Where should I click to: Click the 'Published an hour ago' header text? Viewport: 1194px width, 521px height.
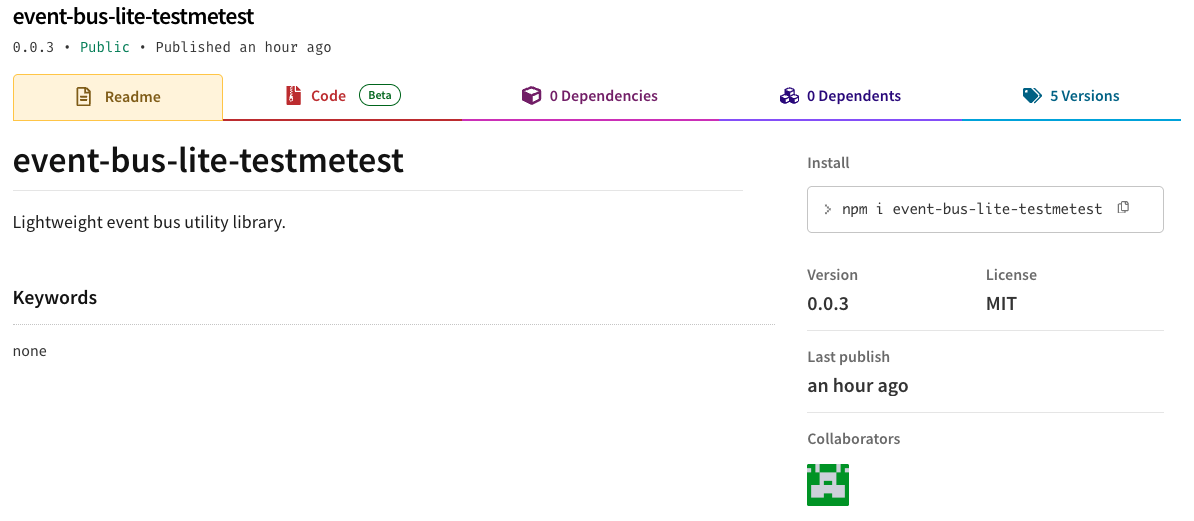pos(244,47)
